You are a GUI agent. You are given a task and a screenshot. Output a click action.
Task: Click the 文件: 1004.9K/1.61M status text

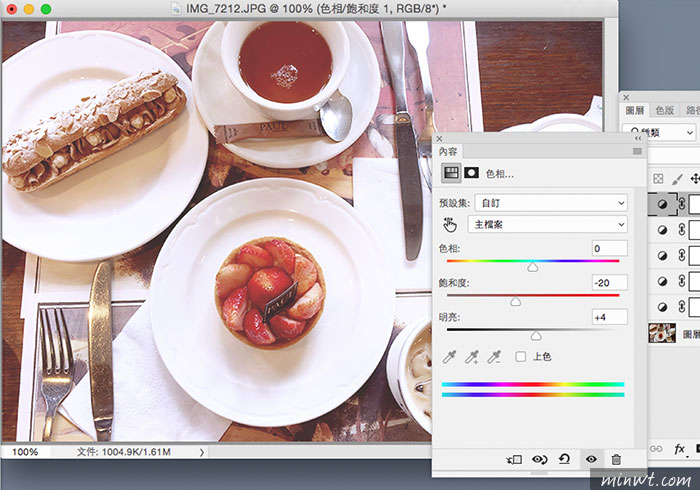(124, 452)
